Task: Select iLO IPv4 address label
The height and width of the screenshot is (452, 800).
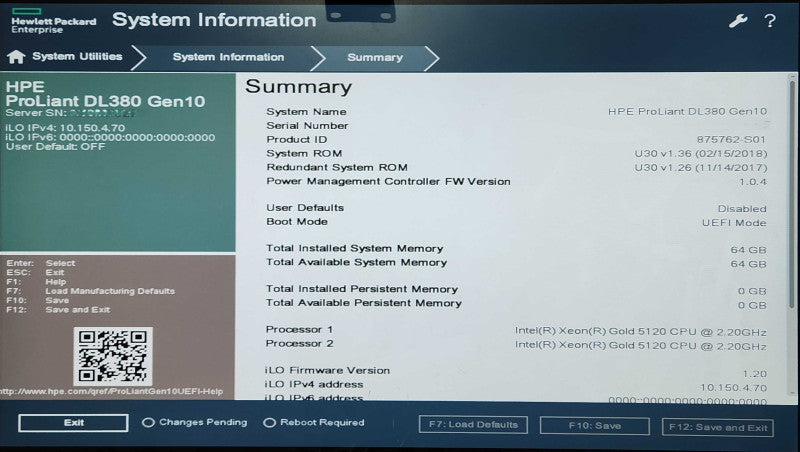Action: (314, 384)
